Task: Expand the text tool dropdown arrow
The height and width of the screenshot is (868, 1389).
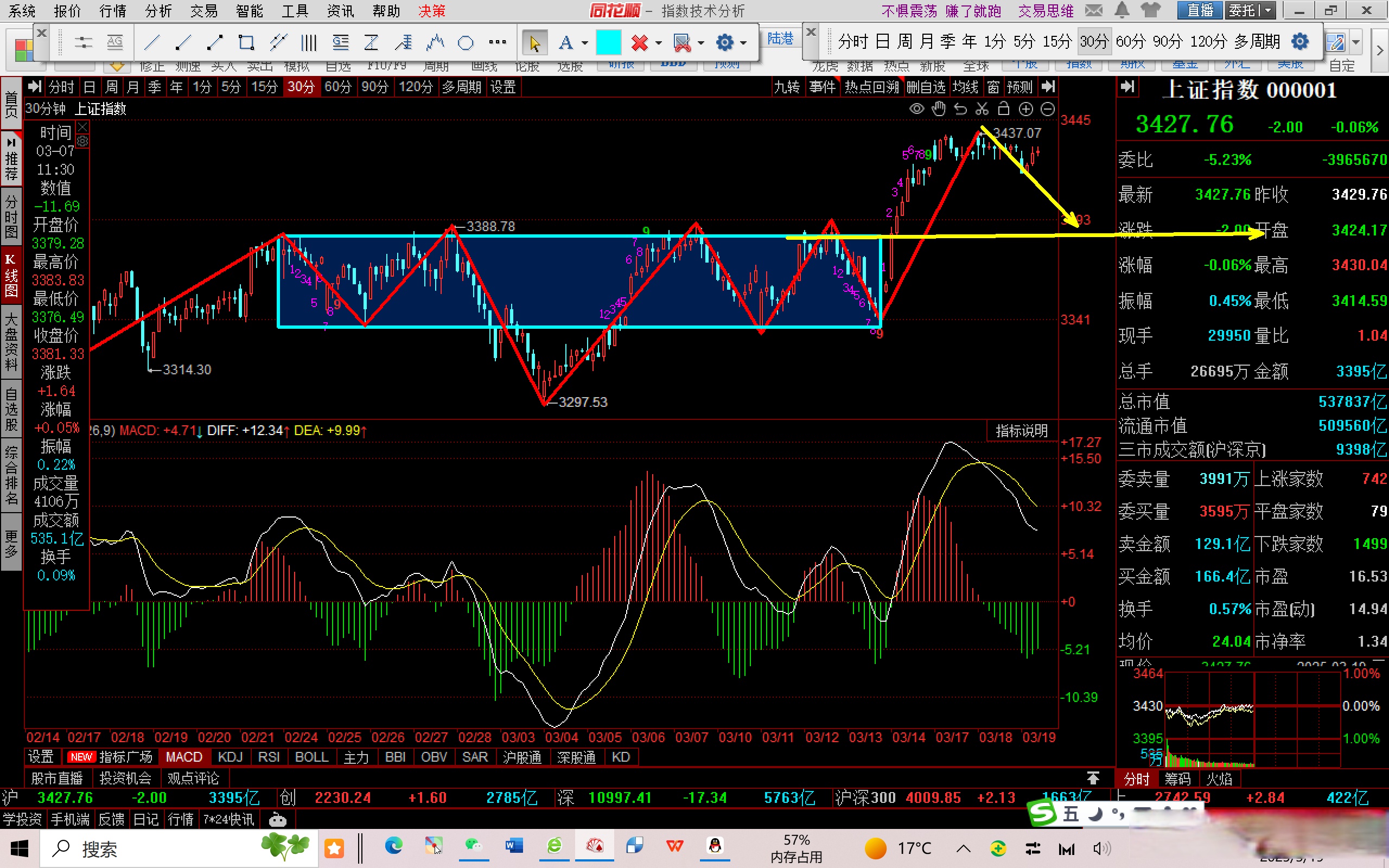Action: (x=585, y=42)
